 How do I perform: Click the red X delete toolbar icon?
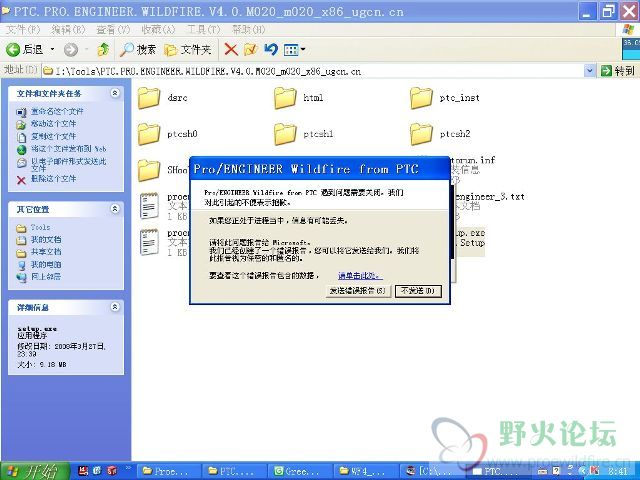click(x=231, y=50)
